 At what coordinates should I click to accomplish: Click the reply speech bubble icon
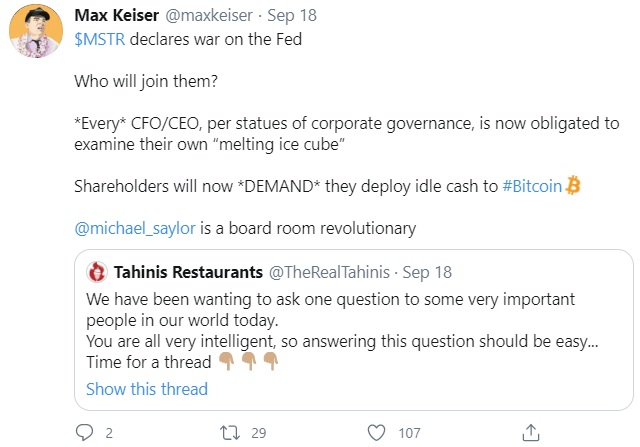(83, 433)
